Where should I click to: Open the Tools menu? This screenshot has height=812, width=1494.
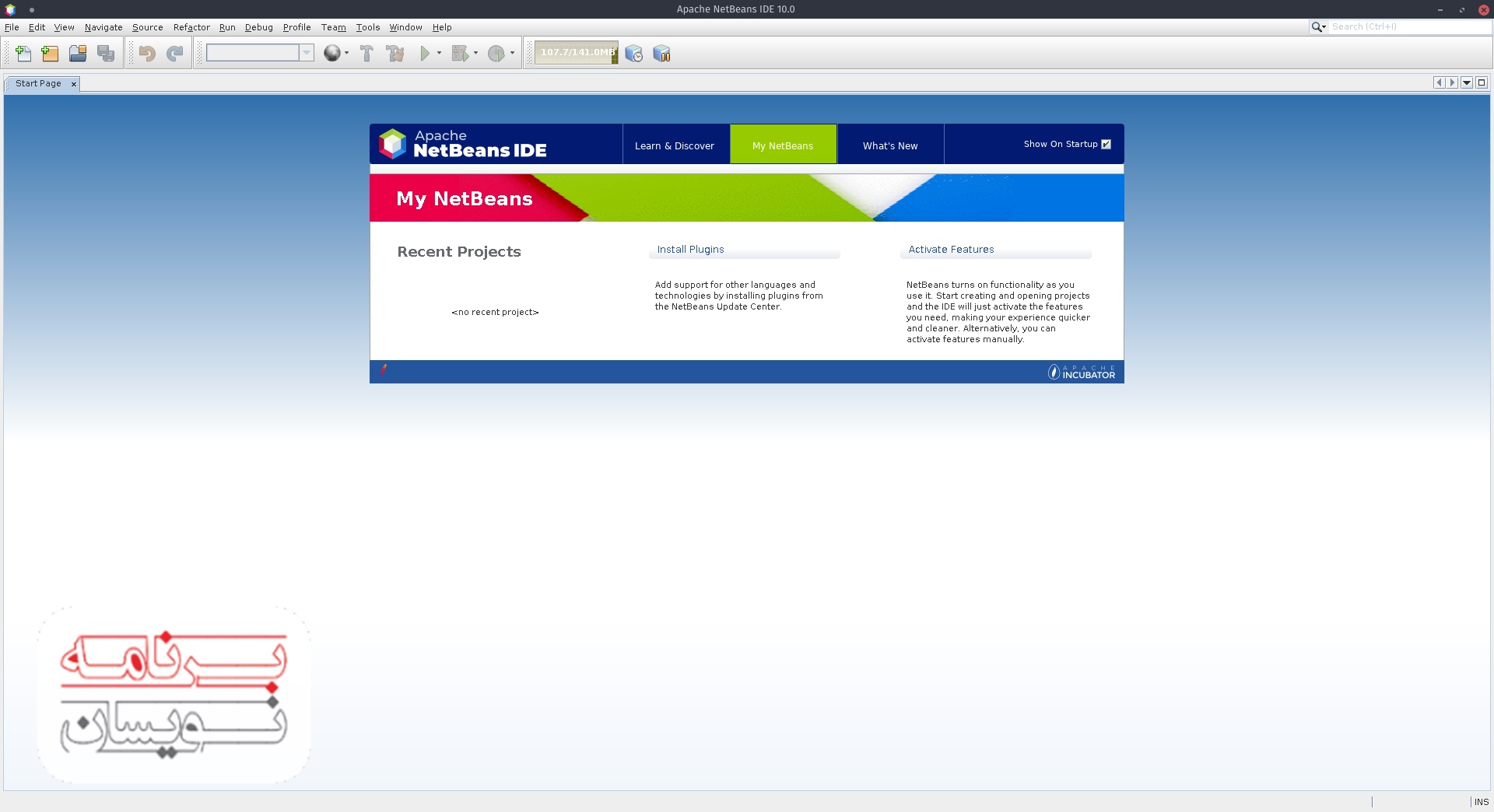[368, 27]
